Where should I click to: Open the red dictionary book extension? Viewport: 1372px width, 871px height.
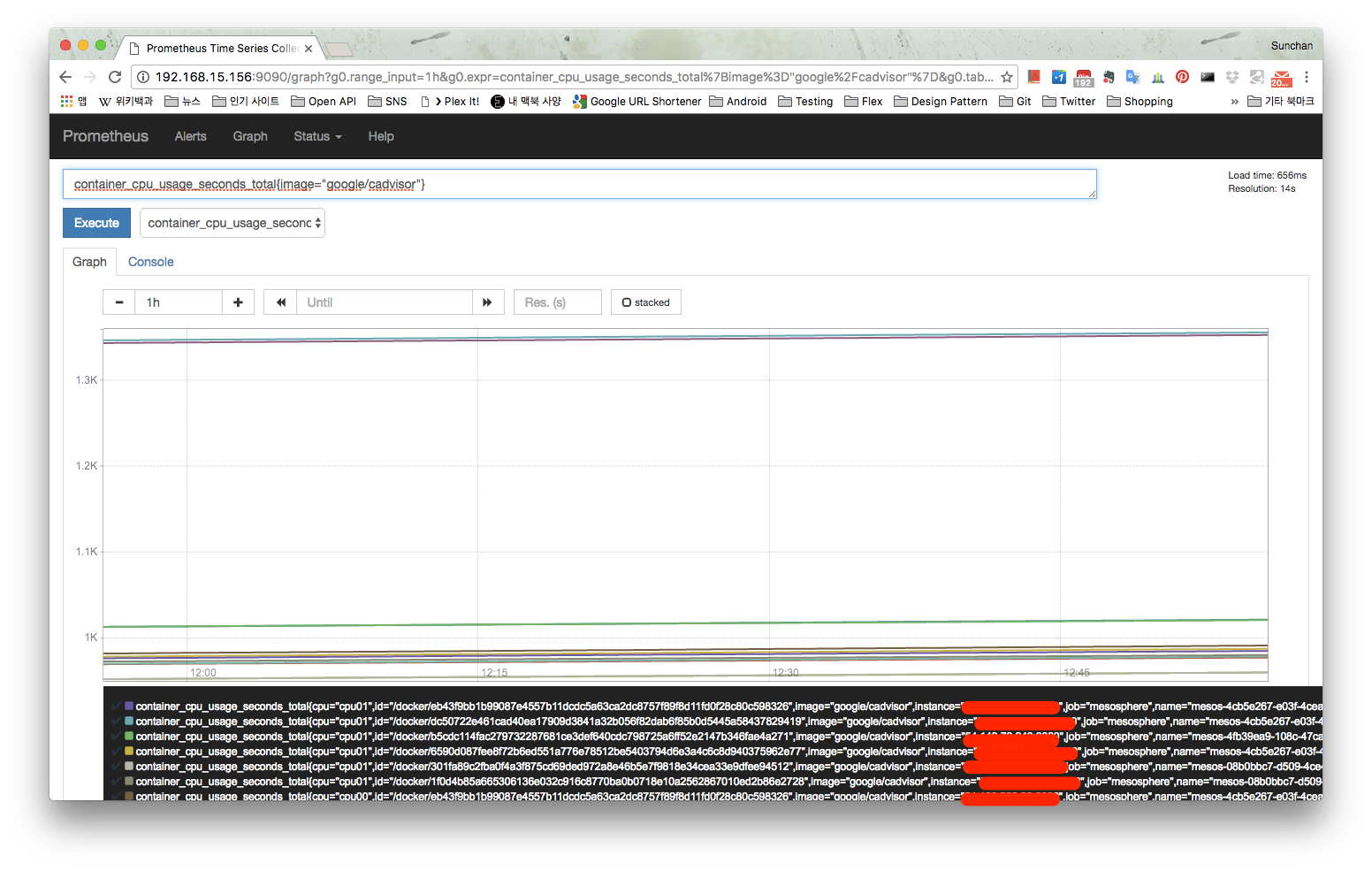click(x=1033, y=77)
